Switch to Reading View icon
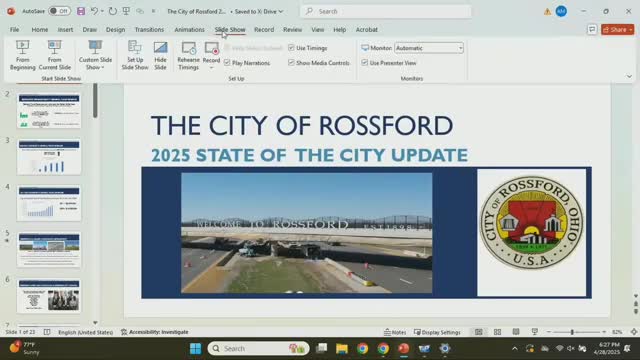The width and height of the screenshot is (640, 360). click(516, 332)
